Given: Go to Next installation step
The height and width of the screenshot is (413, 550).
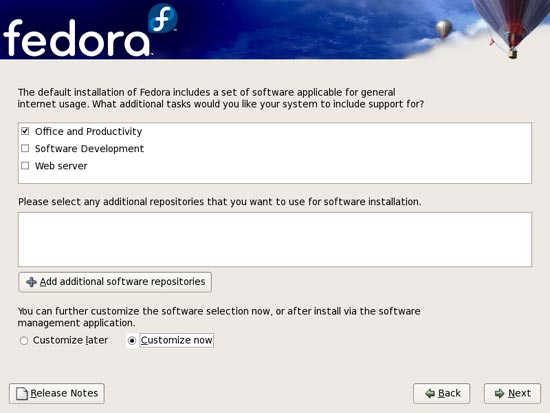Looking at the screenshot, I should pyautogui.click(x=512, y=393).
